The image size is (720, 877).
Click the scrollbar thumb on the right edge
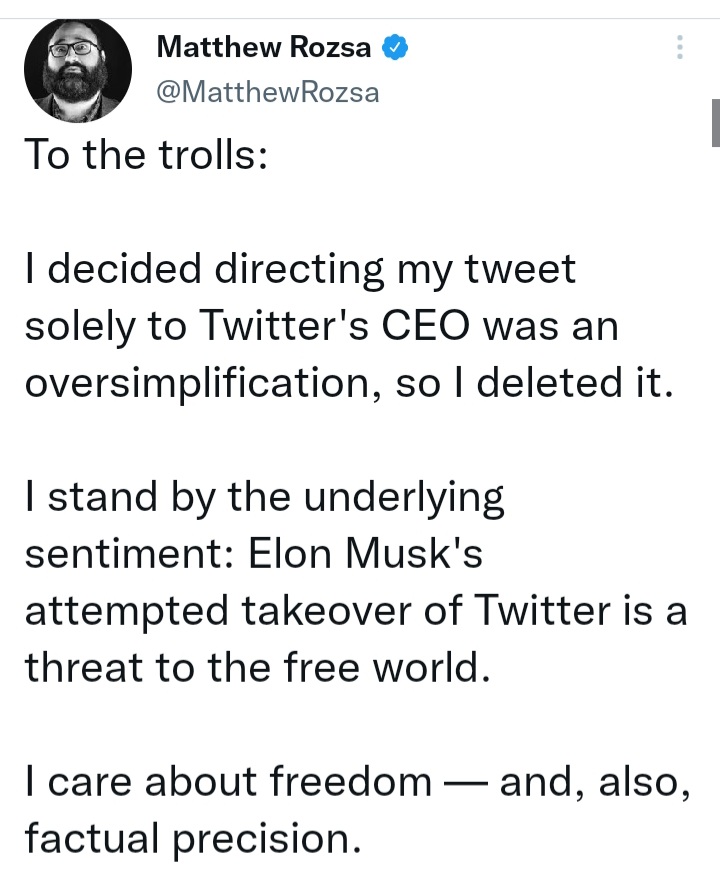716,123
